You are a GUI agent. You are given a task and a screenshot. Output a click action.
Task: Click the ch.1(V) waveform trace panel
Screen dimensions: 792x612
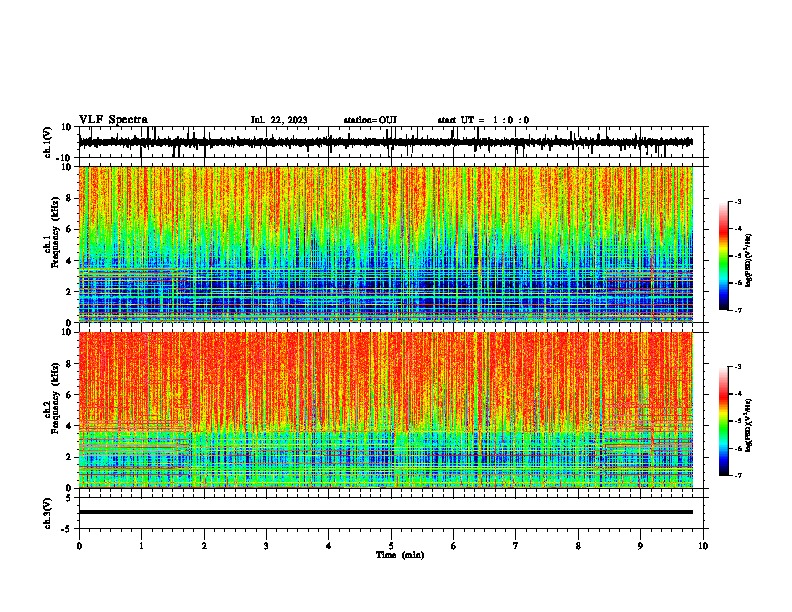click(x=391, y=142)
